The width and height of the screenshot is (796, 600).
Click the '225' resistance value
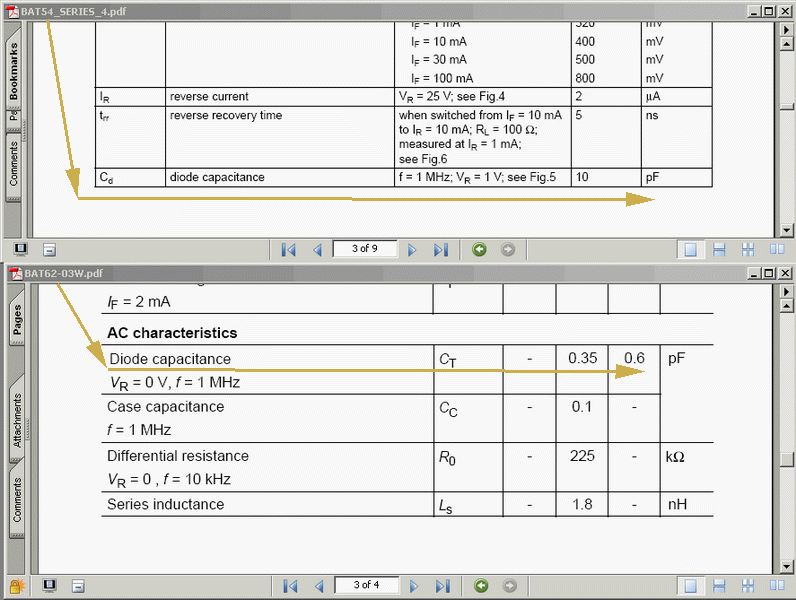(582, 456)
